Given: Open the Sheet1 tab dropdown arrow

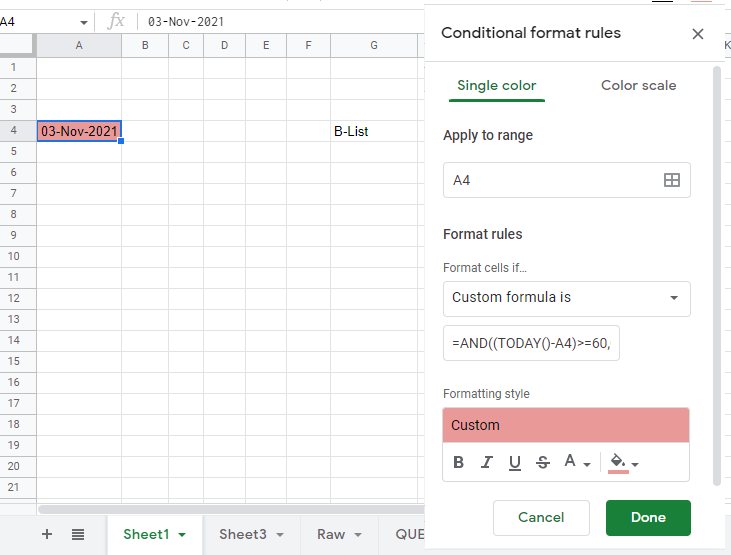Looking at the screenshot, I should click(x=182, y=534).
